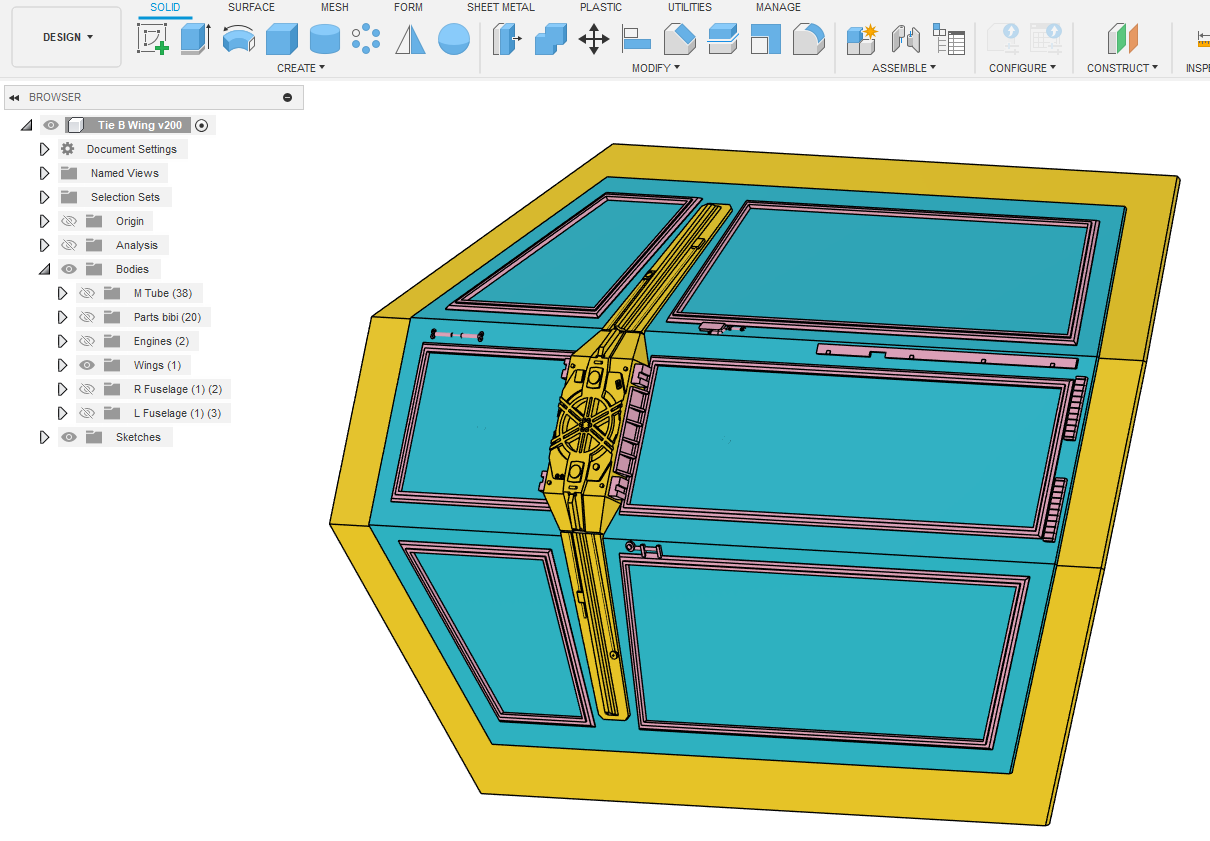Hide the Sketches folder

[69, 437]
